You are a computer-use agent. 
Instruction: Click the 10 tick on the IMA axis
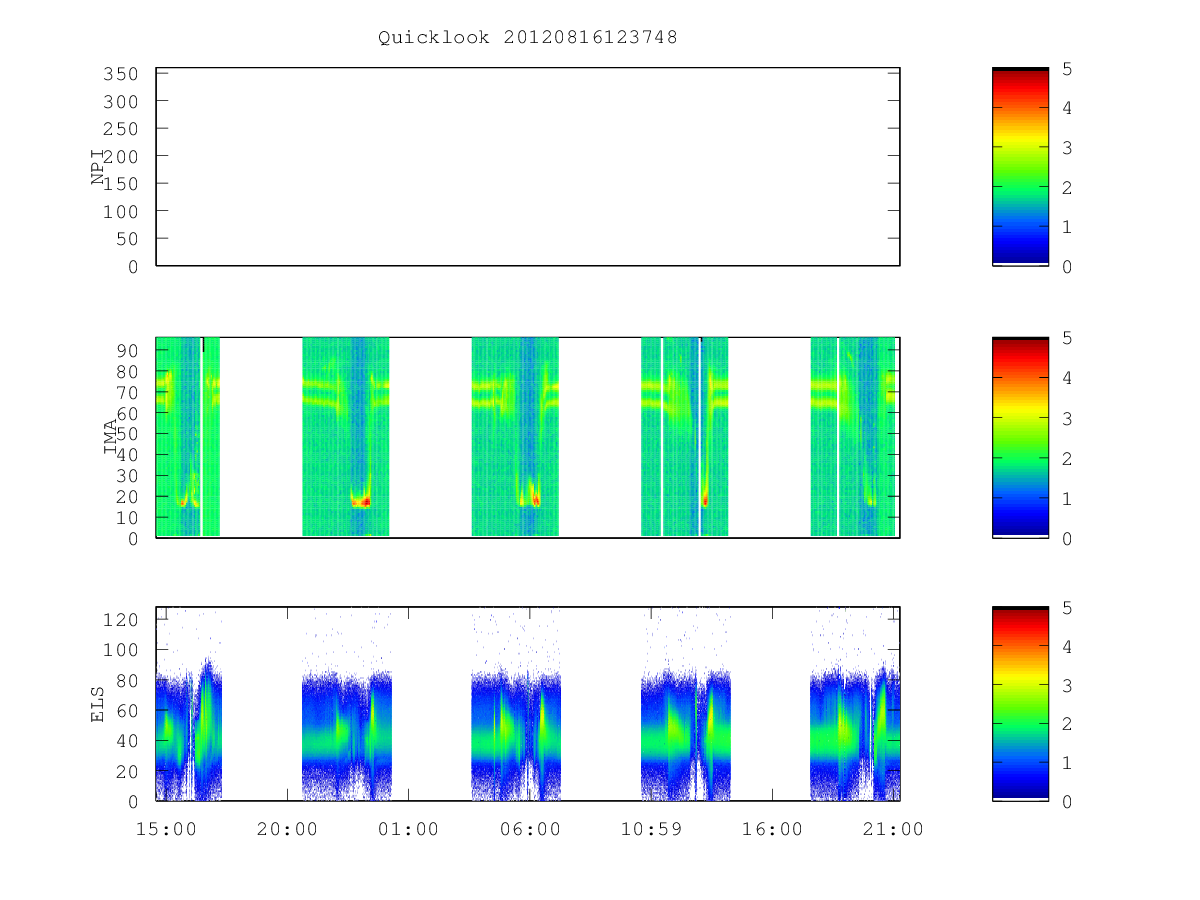[x=125, y=518]
